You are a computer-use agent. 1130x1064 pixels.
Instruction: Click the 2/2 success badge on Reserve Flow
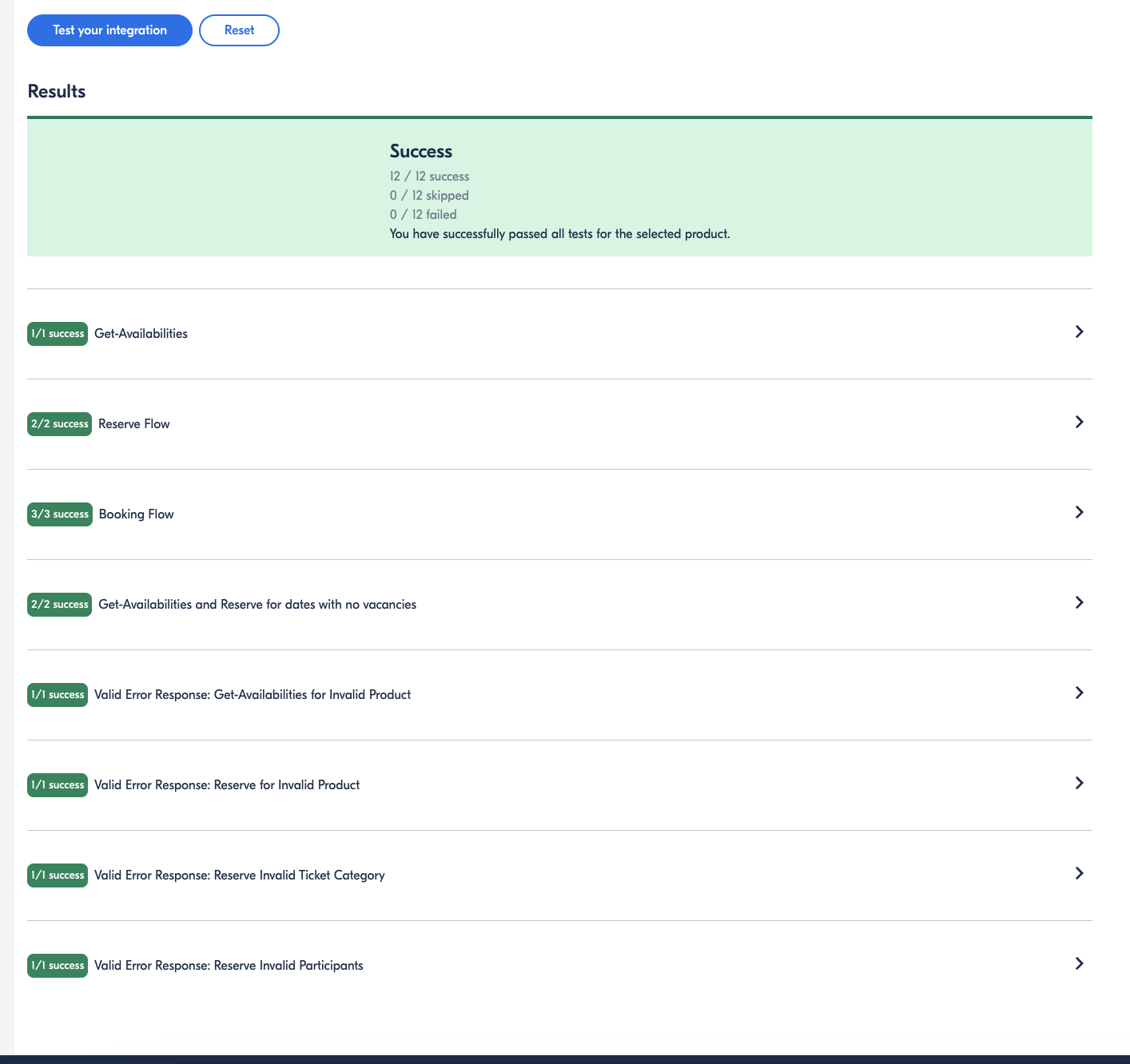pos(60,424)
